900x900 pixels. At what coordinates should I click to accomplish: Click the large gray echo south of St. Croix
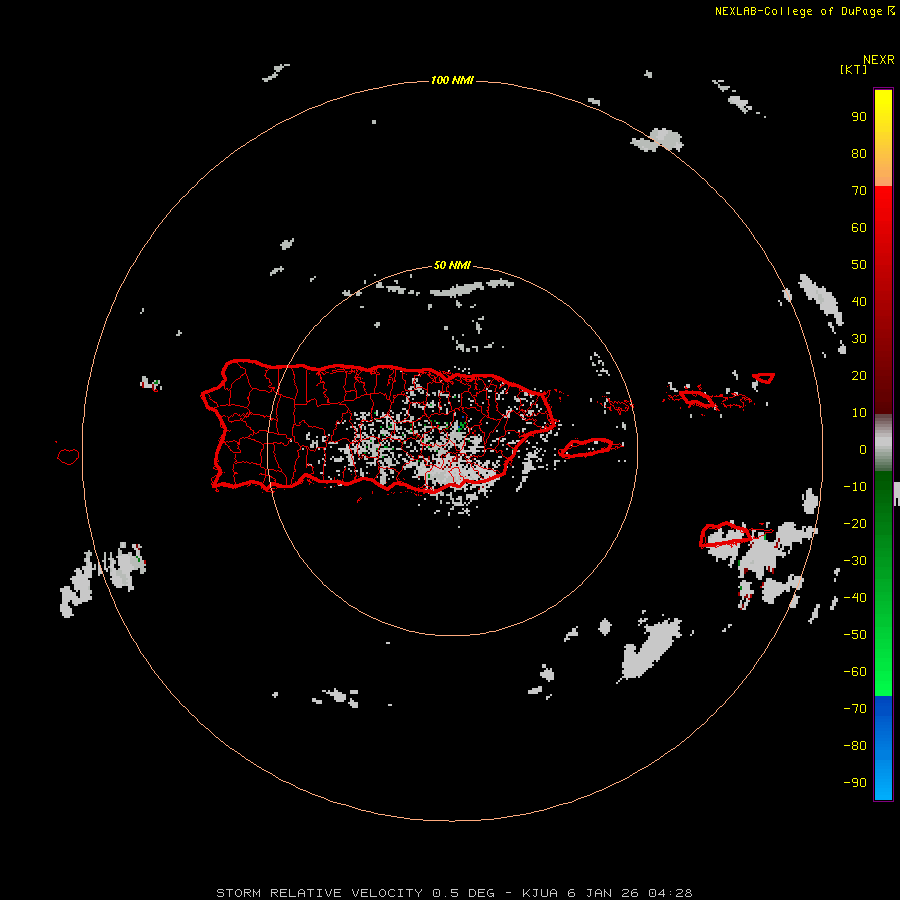(650, 651)
